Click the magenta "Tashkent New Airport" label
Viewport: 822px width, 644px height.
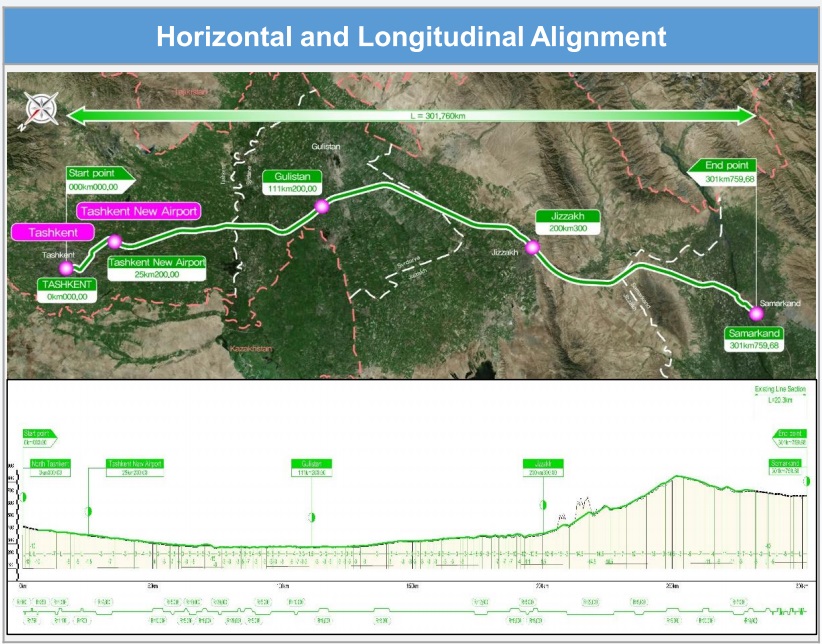tap(139, 211)
